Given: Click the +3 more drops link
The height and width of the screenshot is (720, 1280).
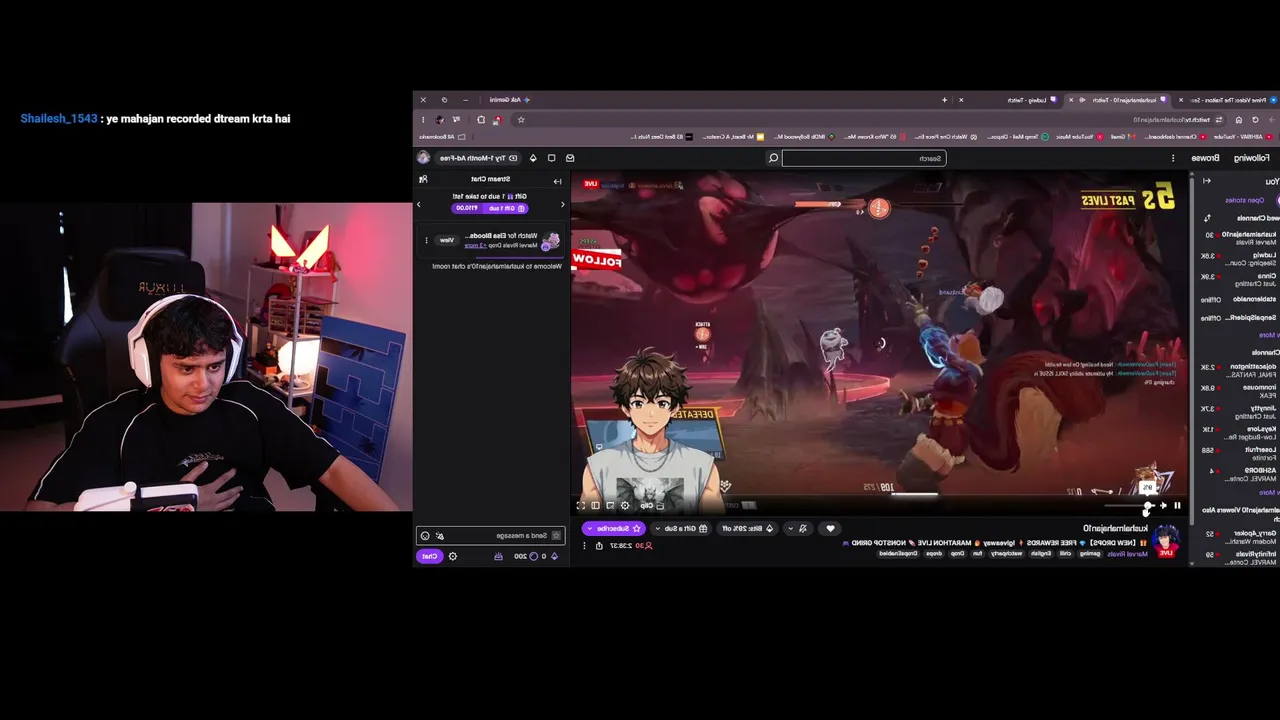Looking at the screenshot, I should (x=475, y=245).
